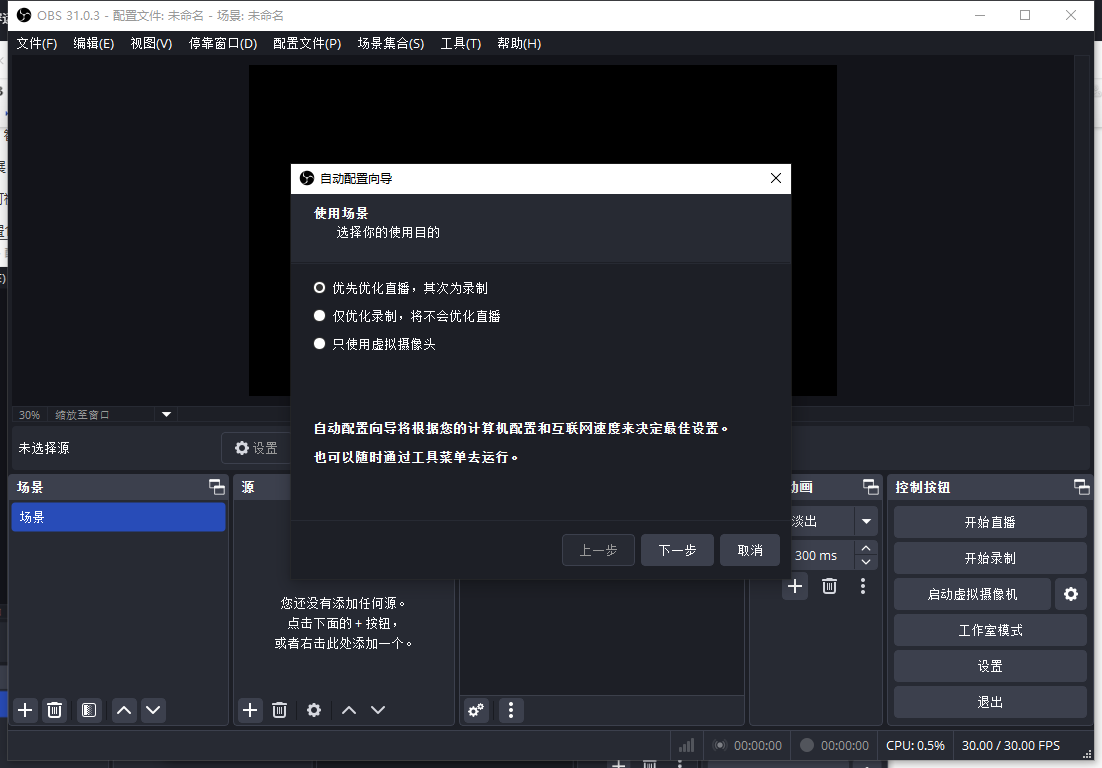The width and height of the screenshot is (1102, 768).
Task: Increase transition duration with the stepper arrow
Action: [x=866, y=548]
